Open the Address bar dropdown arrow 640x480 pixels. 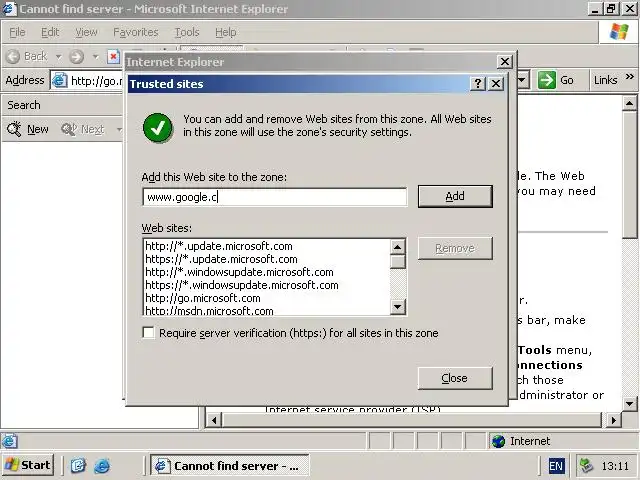(523, 80)
